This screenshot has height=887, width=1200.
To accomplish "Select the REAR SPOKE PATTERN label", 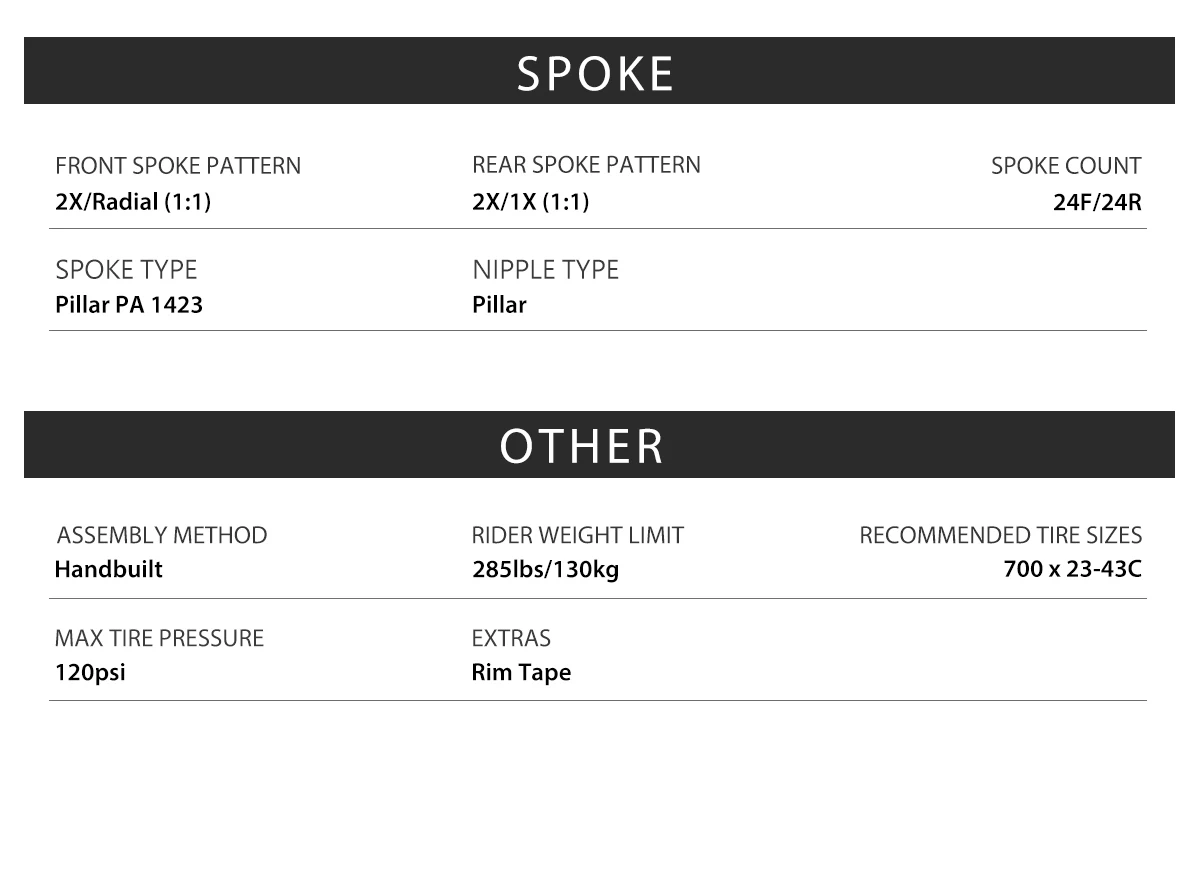I will pos(586,165).
